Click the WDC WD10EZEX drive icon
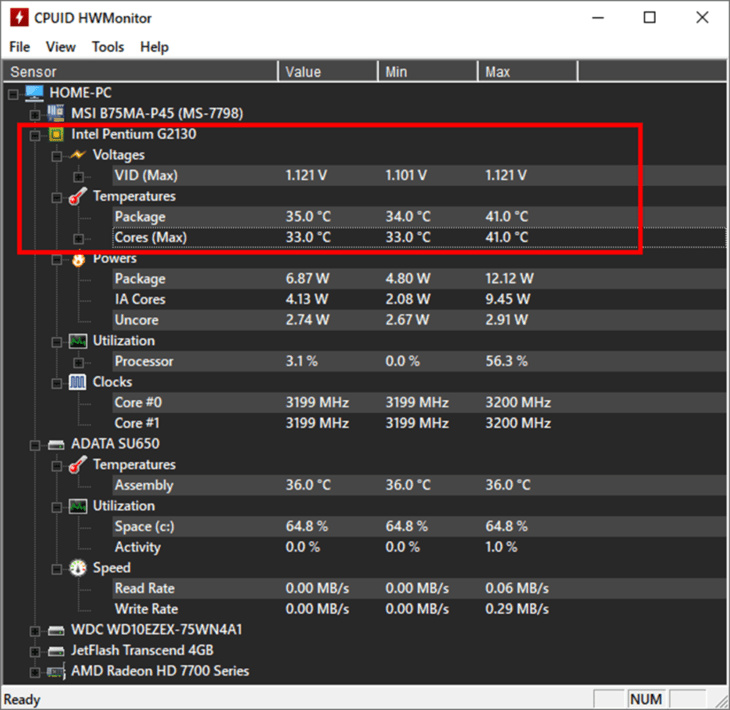Screen dimensions: 730x710 click(56, 630)
